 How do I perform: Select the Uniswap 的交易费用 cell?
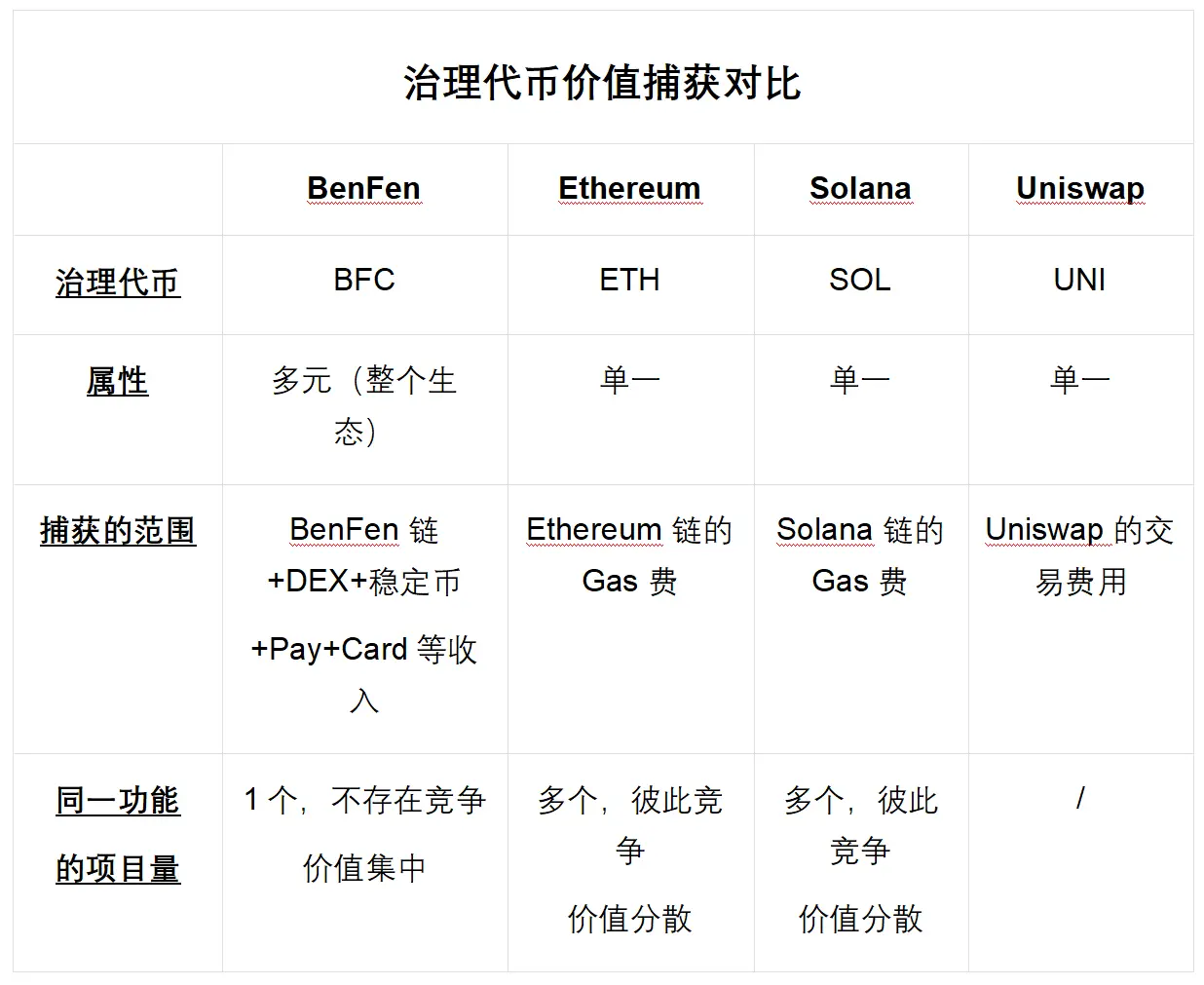click(1079, 555)
